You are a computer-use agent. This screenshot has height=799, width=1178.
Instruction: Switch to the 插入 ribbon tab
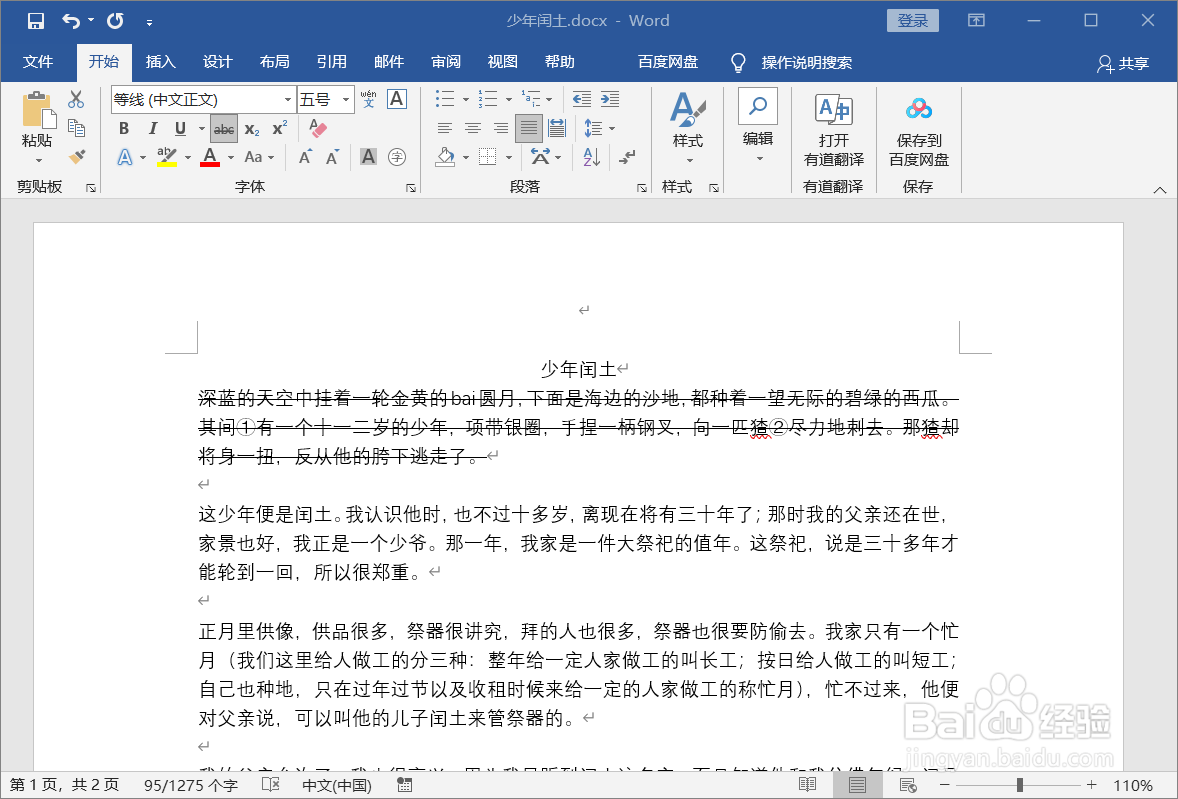pos(161,62)
